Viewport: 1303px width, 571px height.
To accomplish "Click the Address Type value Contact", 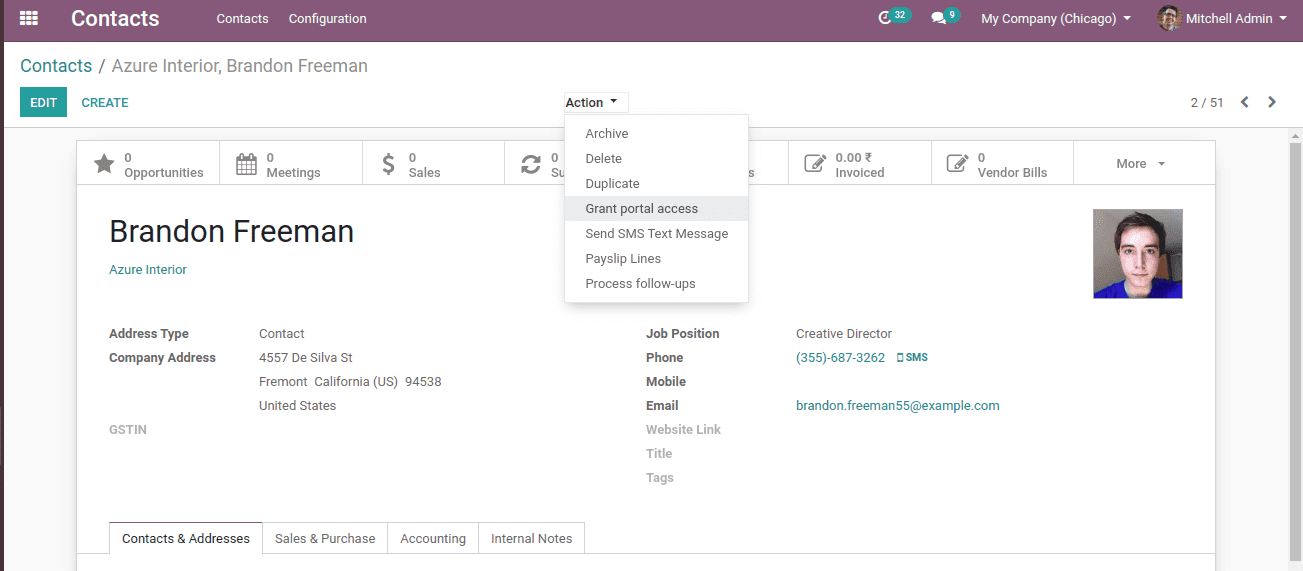I will click(x=281, y=334).
